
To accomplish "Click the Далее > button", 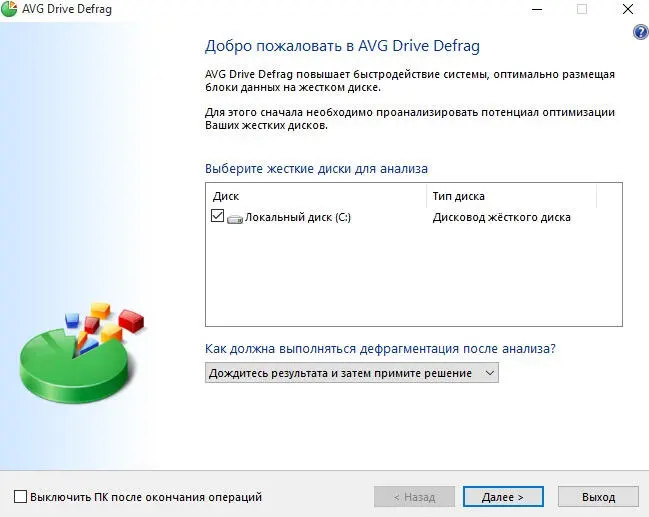I will (x=503, y=496).
